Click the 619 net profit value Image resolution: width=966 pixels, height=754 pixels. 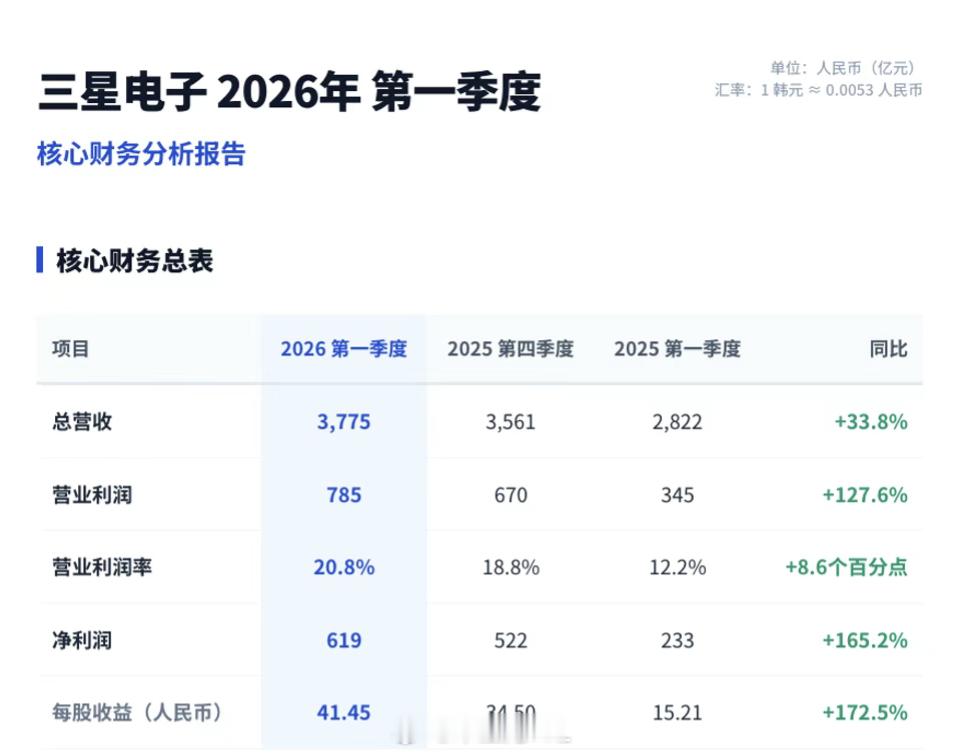click(x=344, y=641)
